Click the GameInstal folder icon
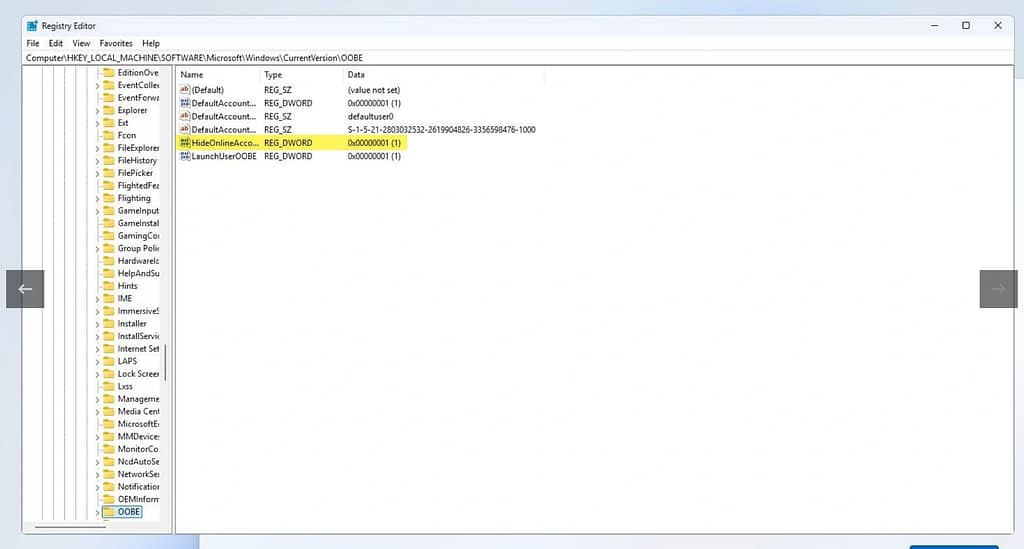The image size is (1024, 549). click(108, 223)
